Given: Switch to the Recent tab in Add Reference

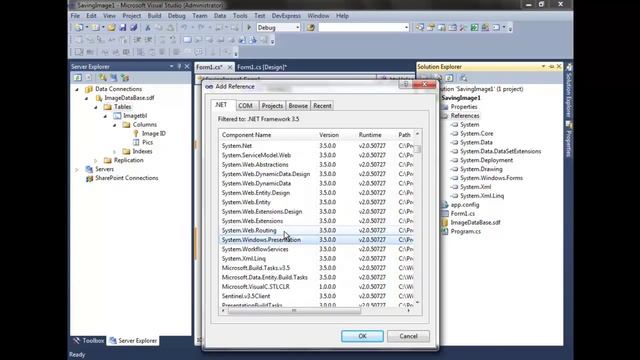Looking at the screenshot, I should coord(322,106).
